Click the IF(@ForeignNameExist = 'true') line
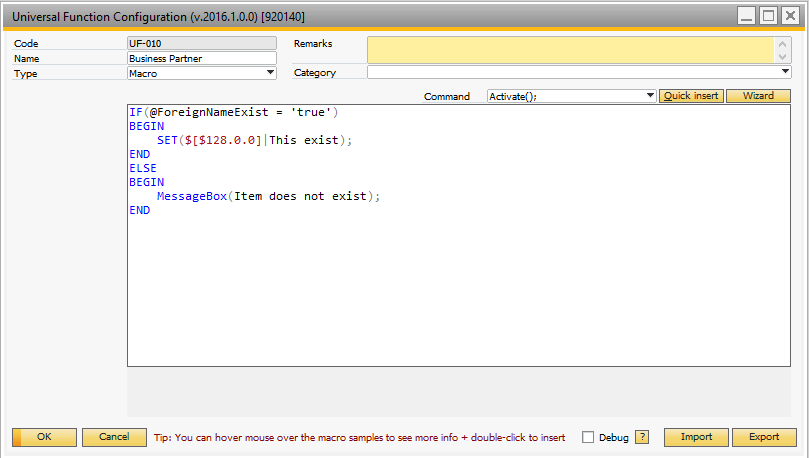The width and height of the screenshot is (809, 458). (234, 112)
